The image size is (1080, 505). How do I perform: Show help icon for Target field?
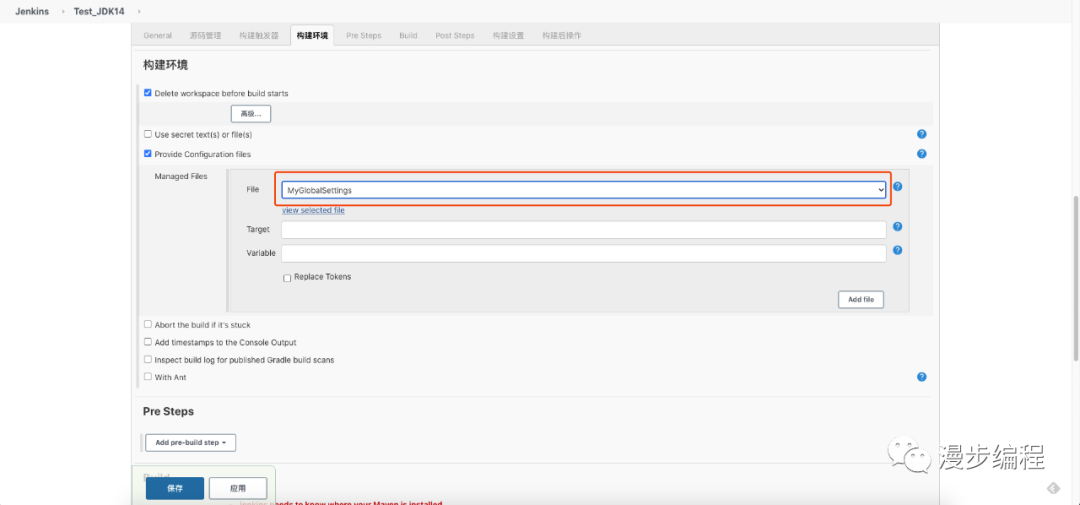tap(897, 227)
